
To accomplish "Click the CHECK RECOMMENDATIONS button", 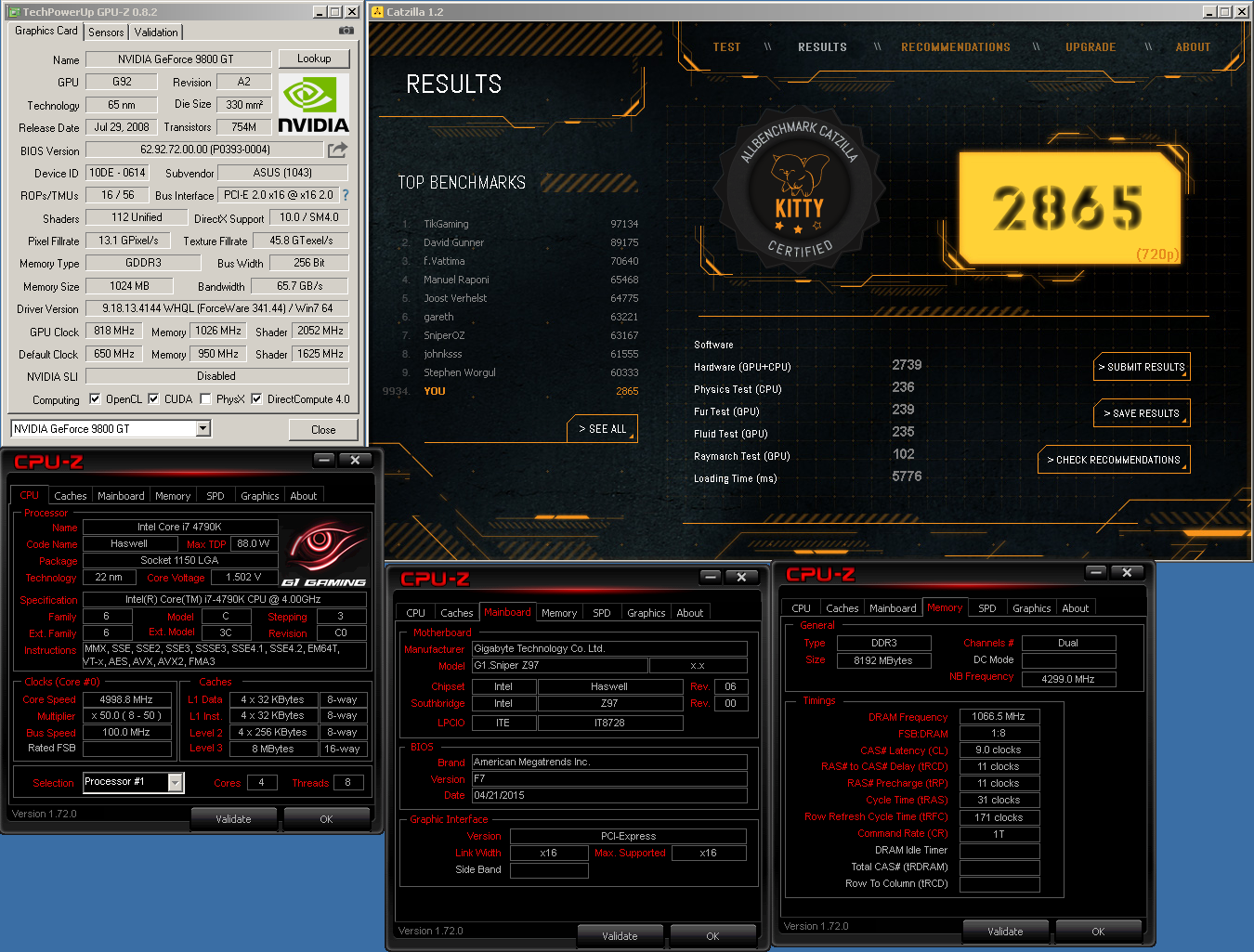I will (x=1114, y=460).
